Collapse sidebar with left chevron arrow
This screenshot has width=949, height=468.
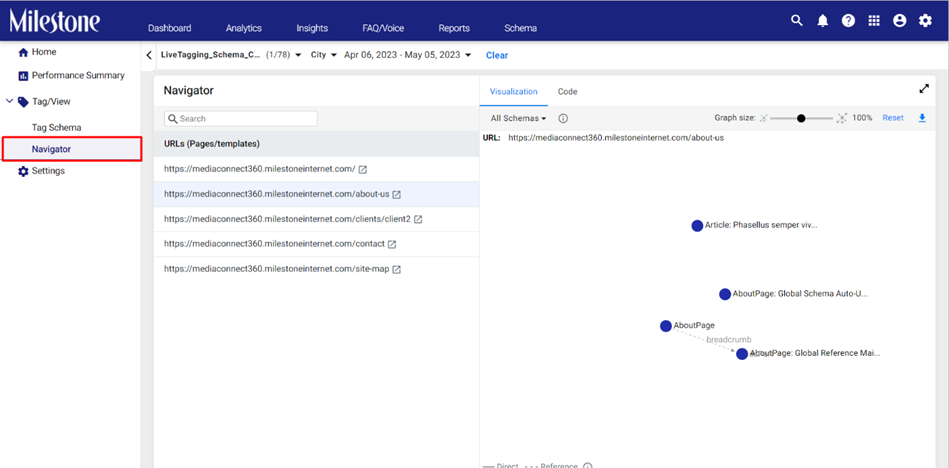(149, 56)
